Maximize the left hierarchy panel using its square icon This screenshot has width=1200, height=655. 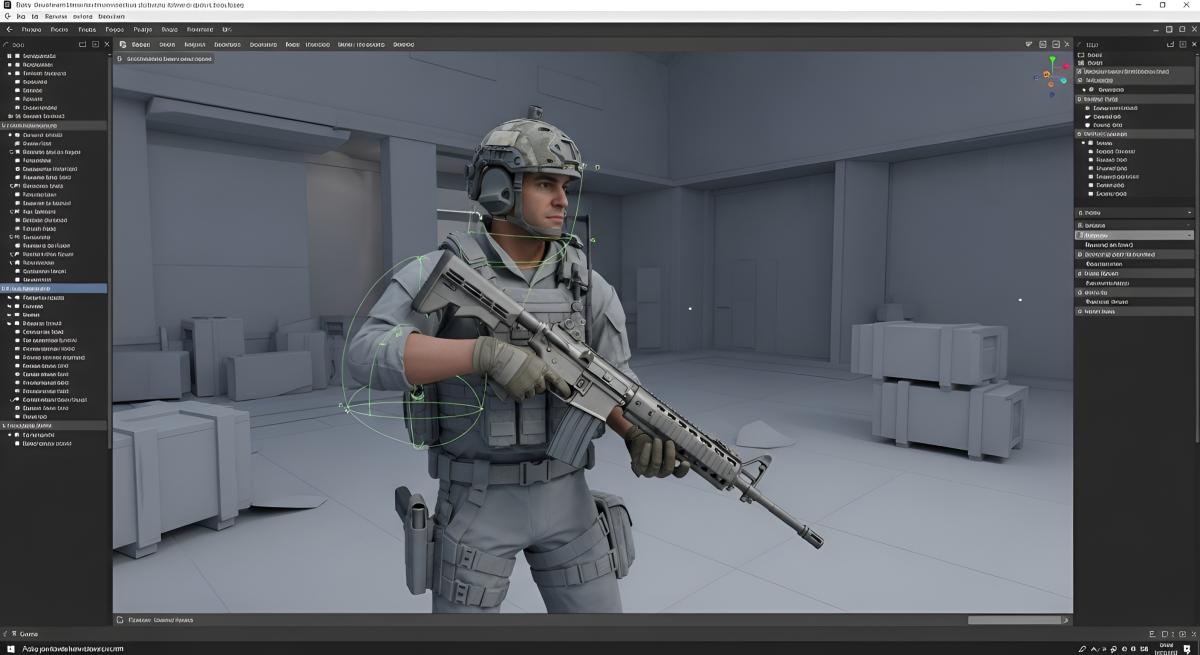(x=95, y=44)
